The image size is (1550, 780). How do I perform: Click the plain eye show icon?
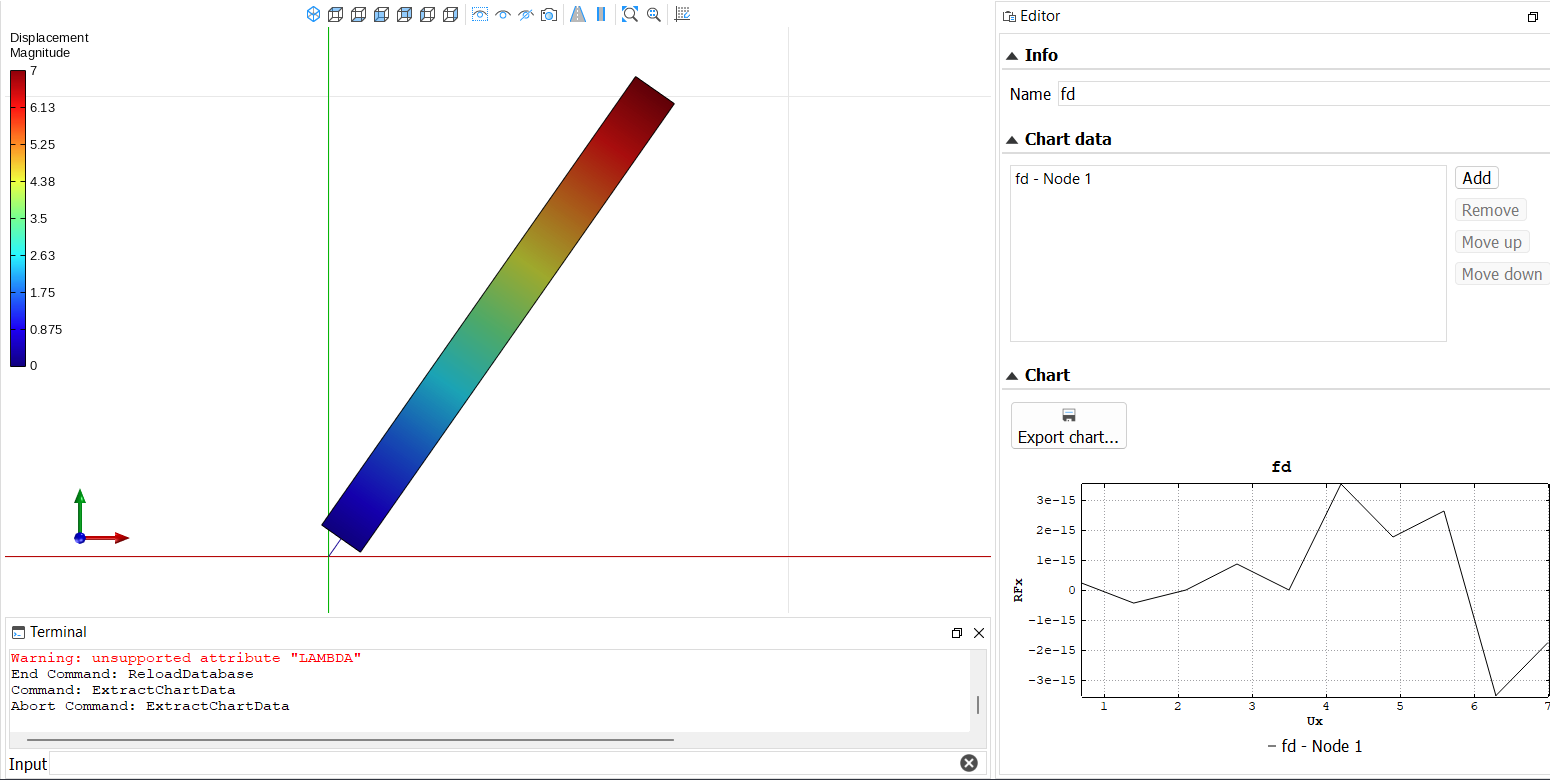tap(503, 14)
